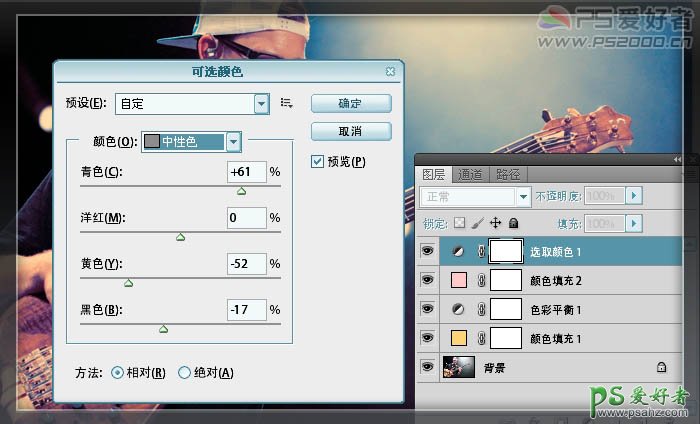Viewport: 700px width, 424px height.
Task: Click the 确定 OK button
Action: point(350,103)
